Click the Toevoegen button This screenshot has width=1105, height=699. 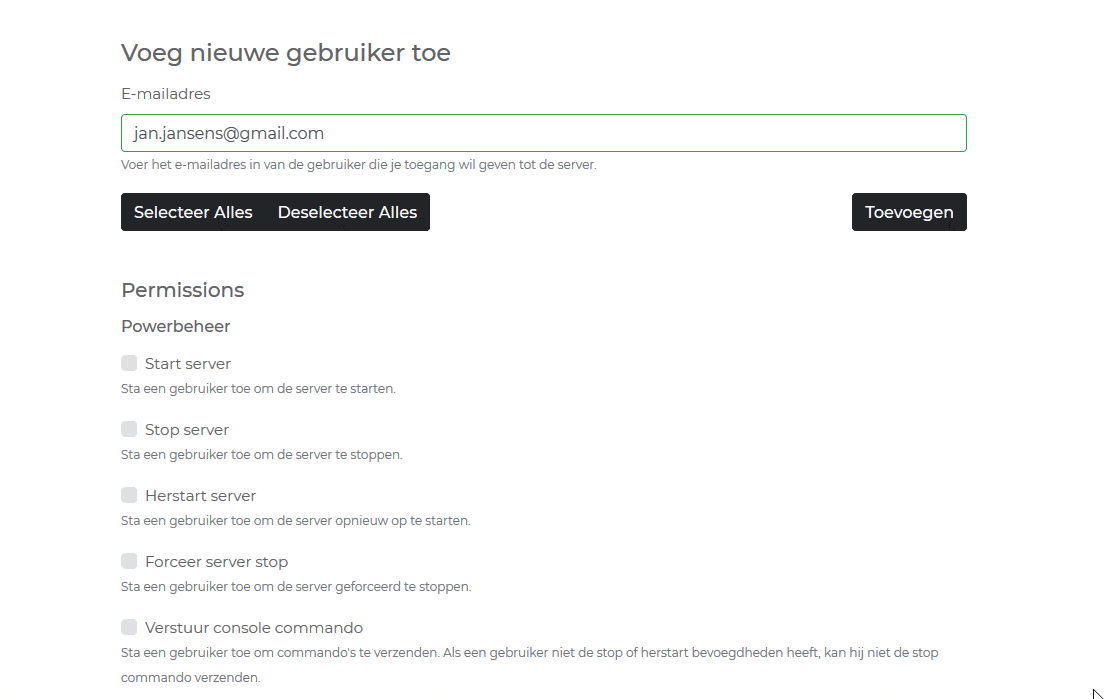pyautogui.click(x=909, y=212)
